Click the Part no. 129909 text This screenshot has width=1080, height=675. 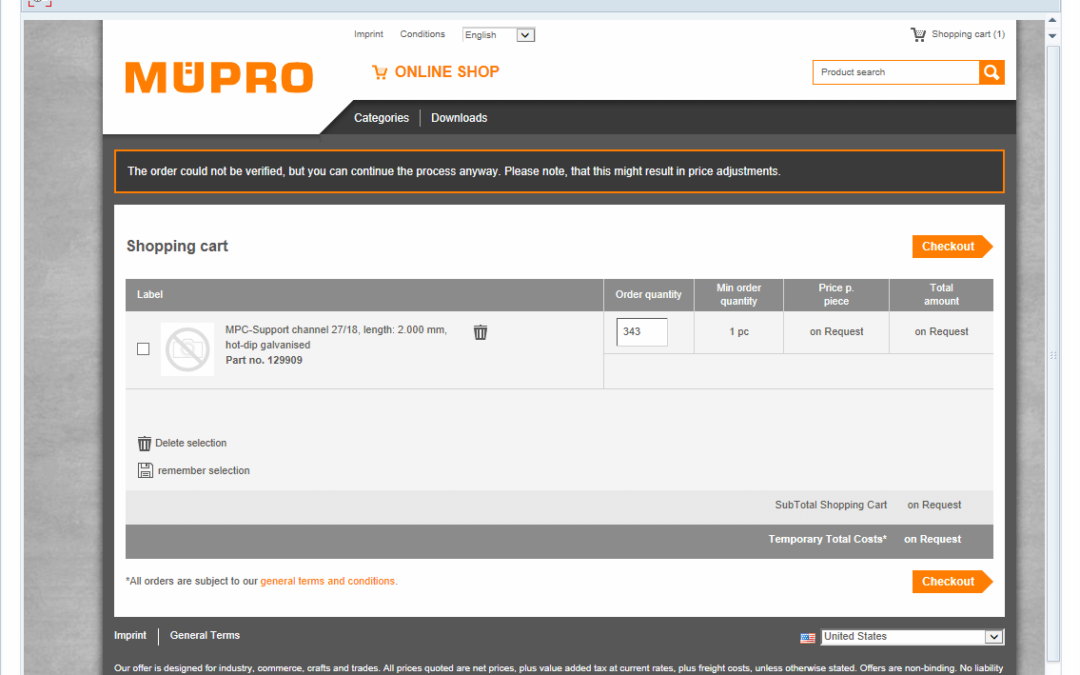pyautogui.click(x=264, y=360)
